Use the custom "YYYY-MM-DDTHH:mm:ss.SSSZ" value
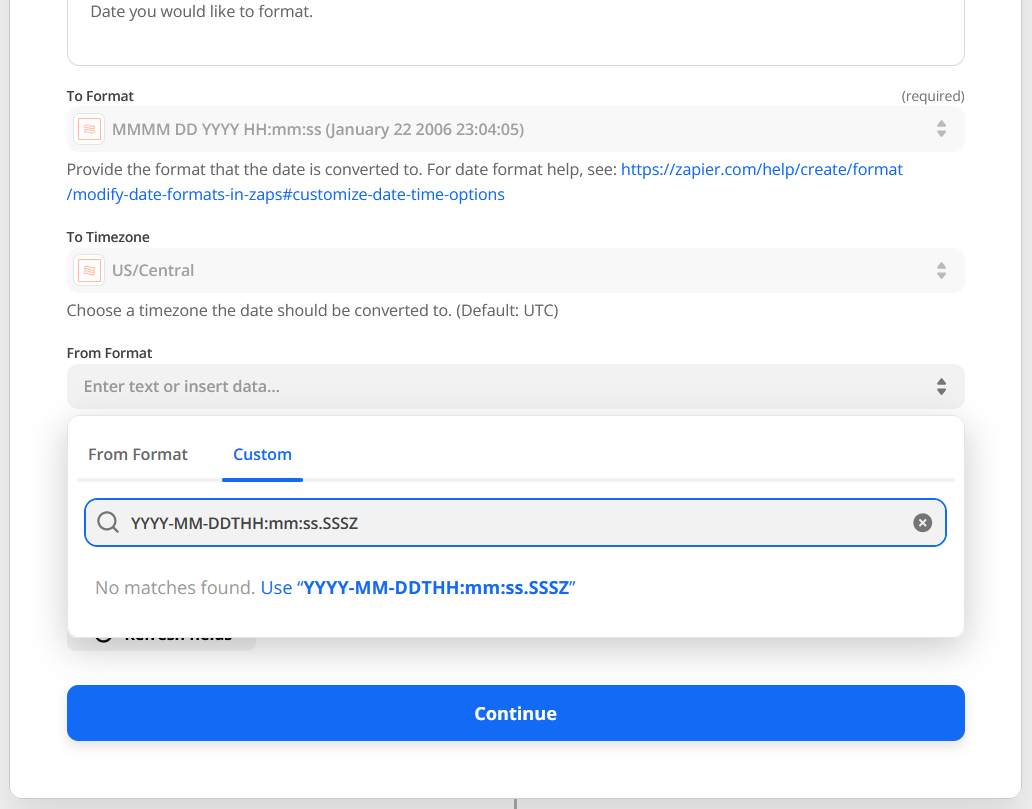 pyautogui.click(x=436, y=588)
